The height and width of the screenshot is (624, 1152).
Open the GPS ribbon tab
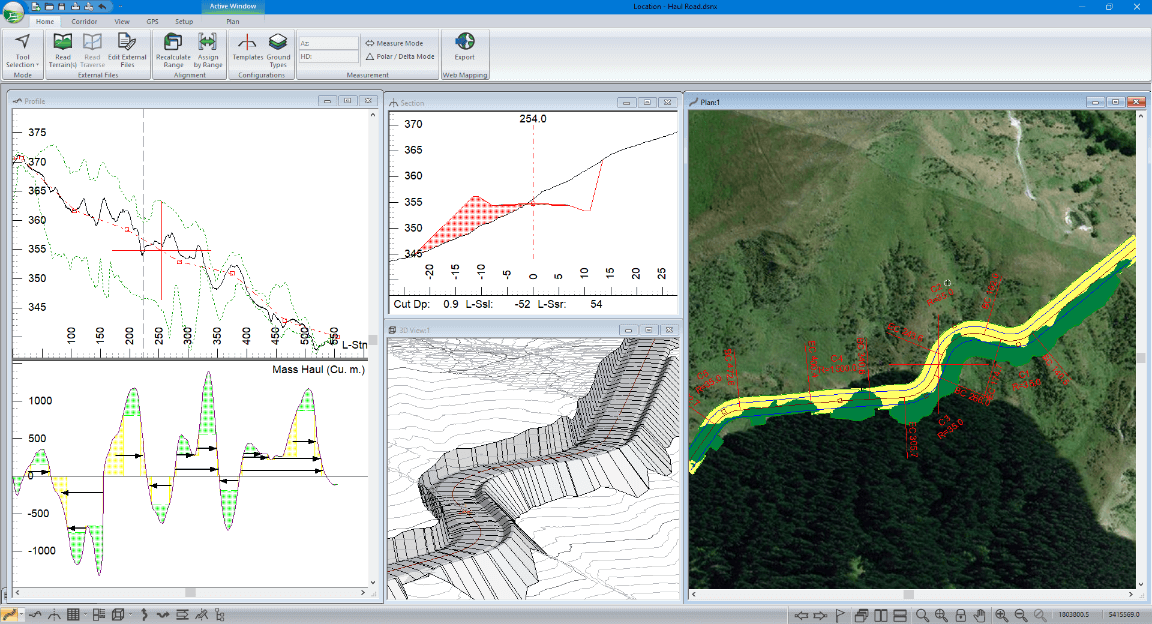[x=152, y=20]
